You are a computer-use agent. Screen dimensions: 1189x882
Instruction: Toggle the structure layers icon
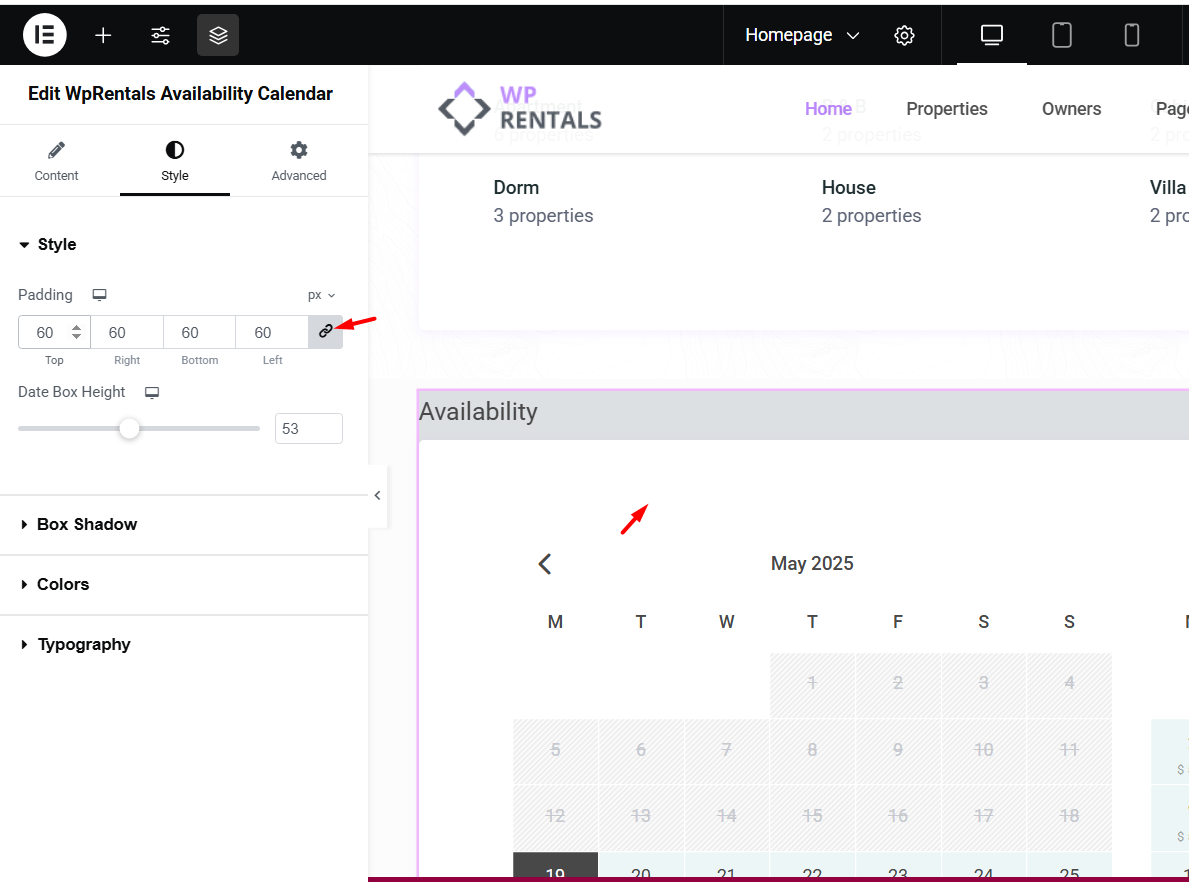[x=218, y=35]
